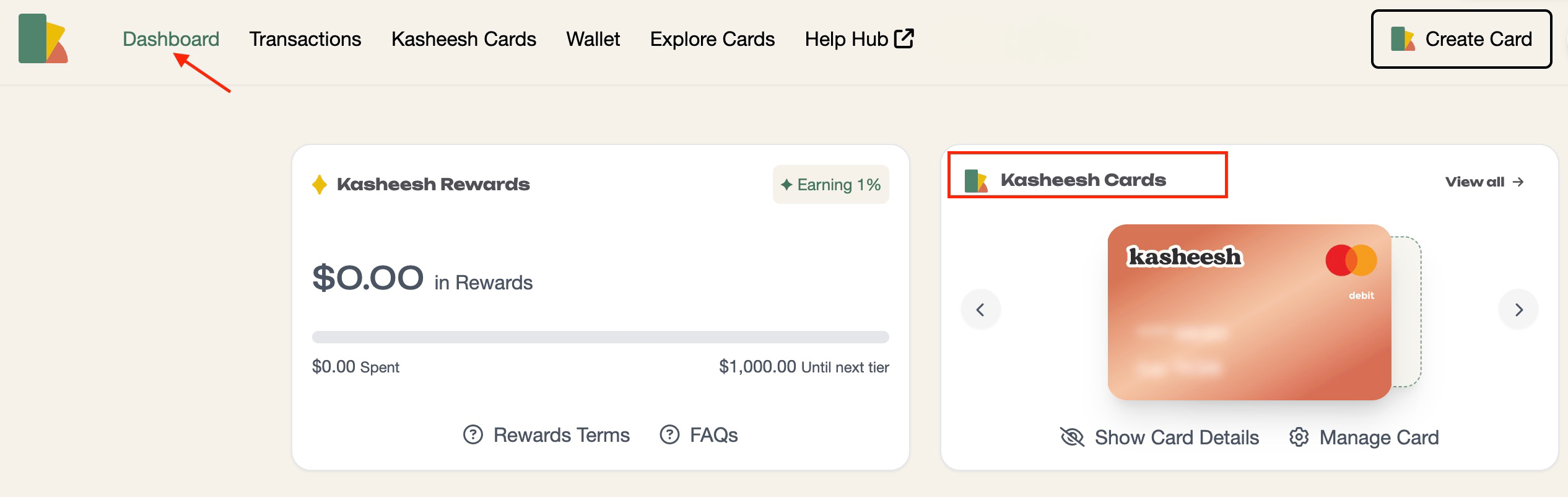Click the rewards spending progress bar

pos(600,337)
